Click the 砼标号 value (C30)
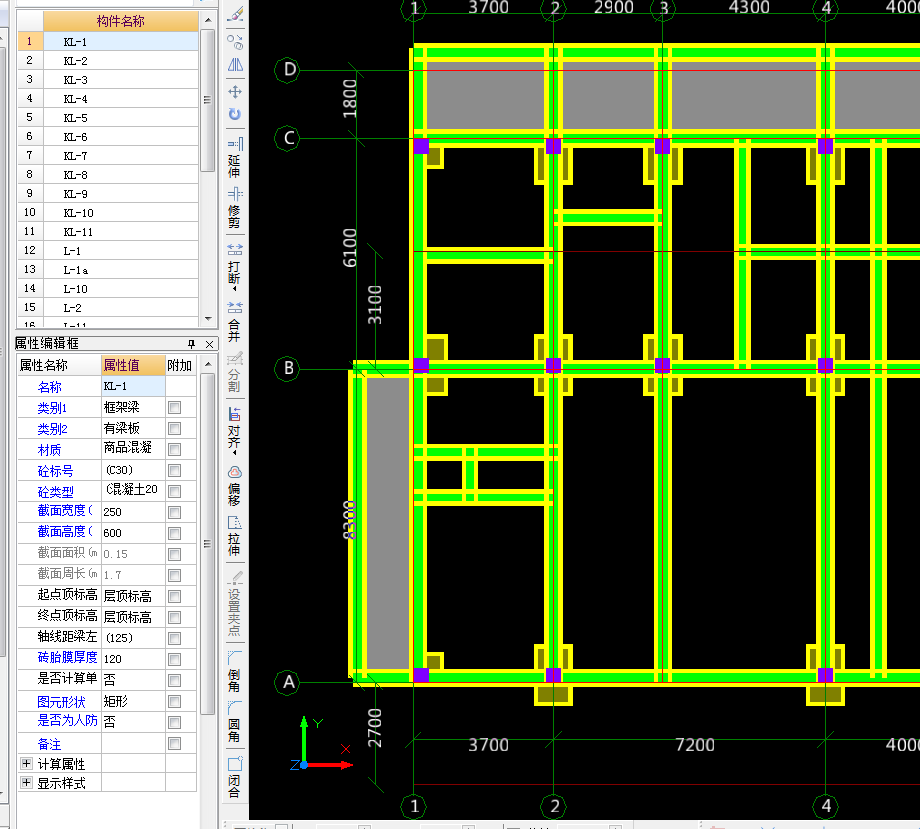The image size is (920, 829). (133, 470)
